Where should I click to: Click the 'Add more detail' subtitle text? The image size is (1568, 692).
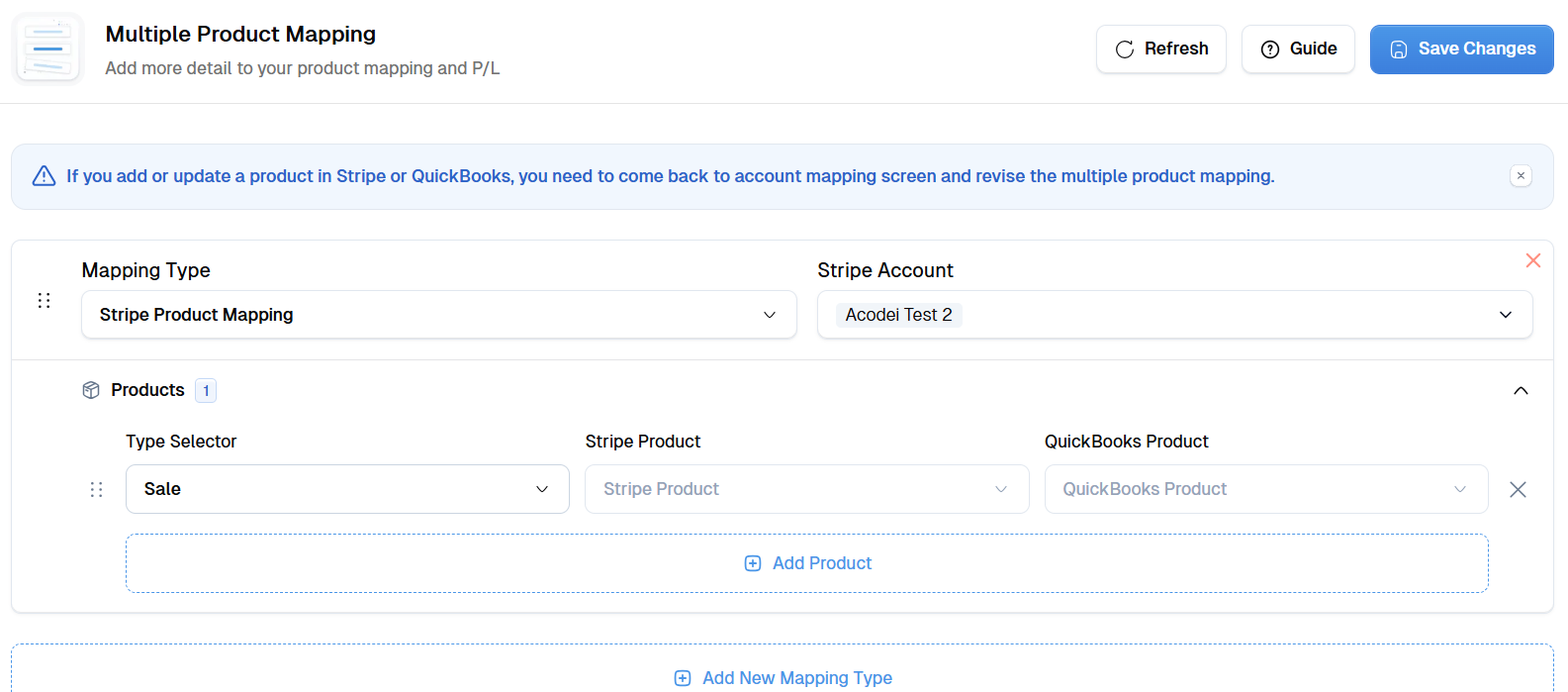tap(303, 68)
